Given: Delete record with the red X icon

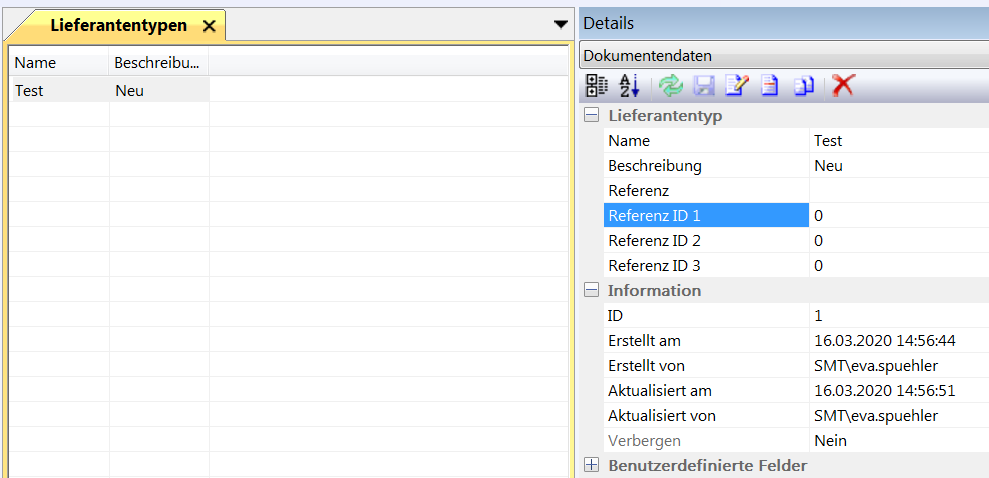Looking at the screenshot, I should click(843, 86).
